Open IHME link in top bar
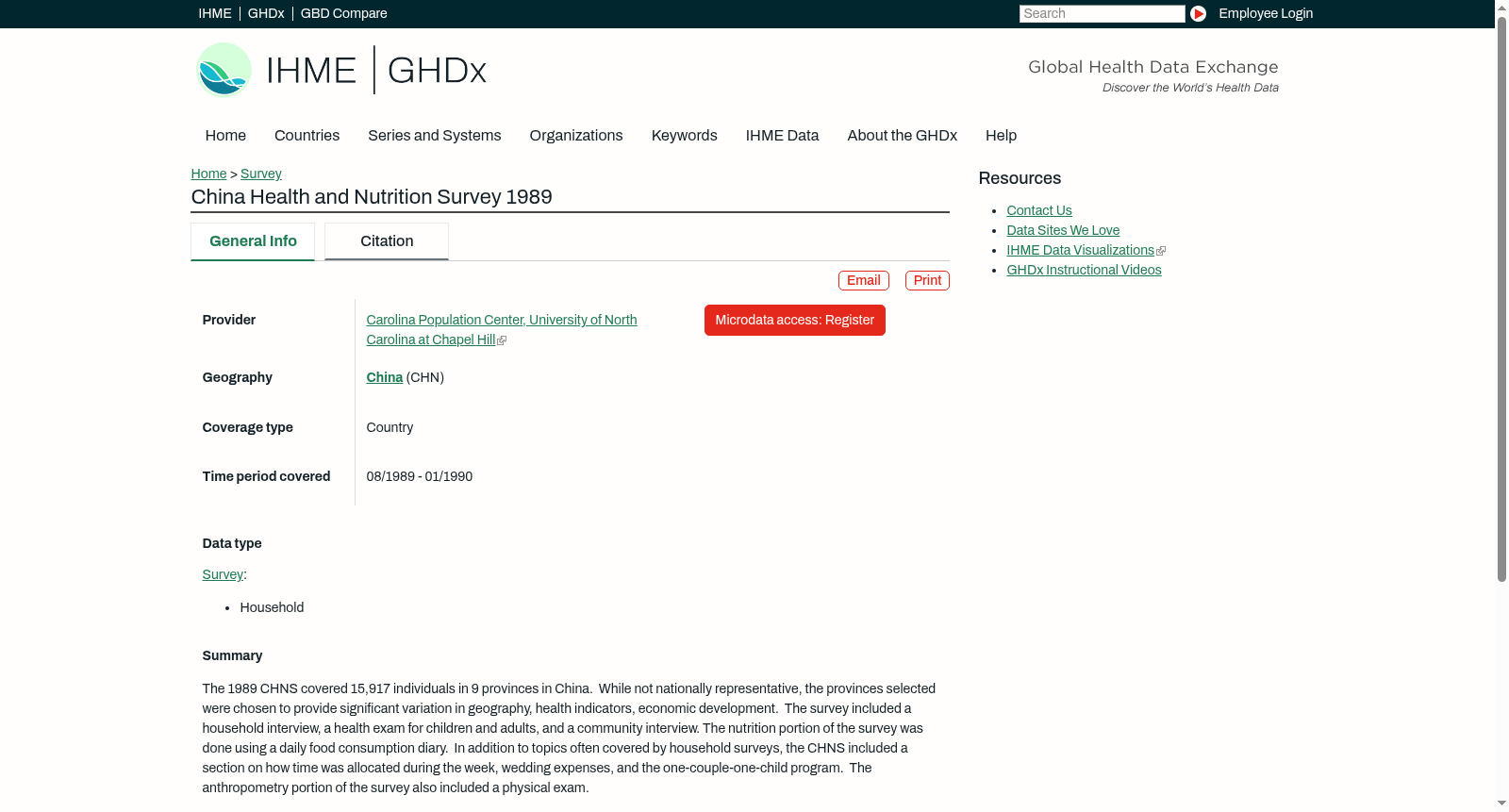 point(215,13)
